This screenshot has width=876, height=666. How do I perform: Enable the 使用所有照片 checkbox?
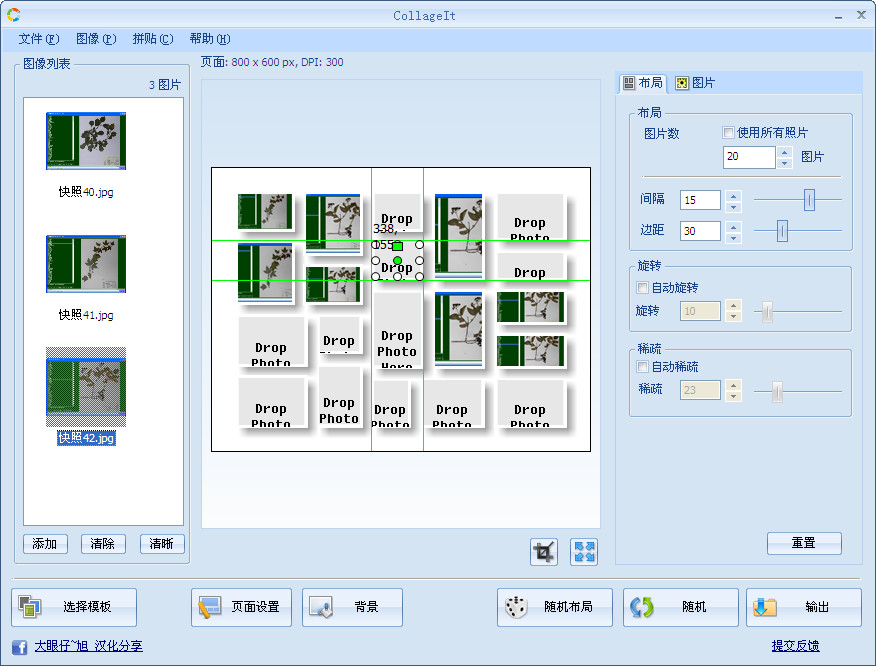(727, 132)
